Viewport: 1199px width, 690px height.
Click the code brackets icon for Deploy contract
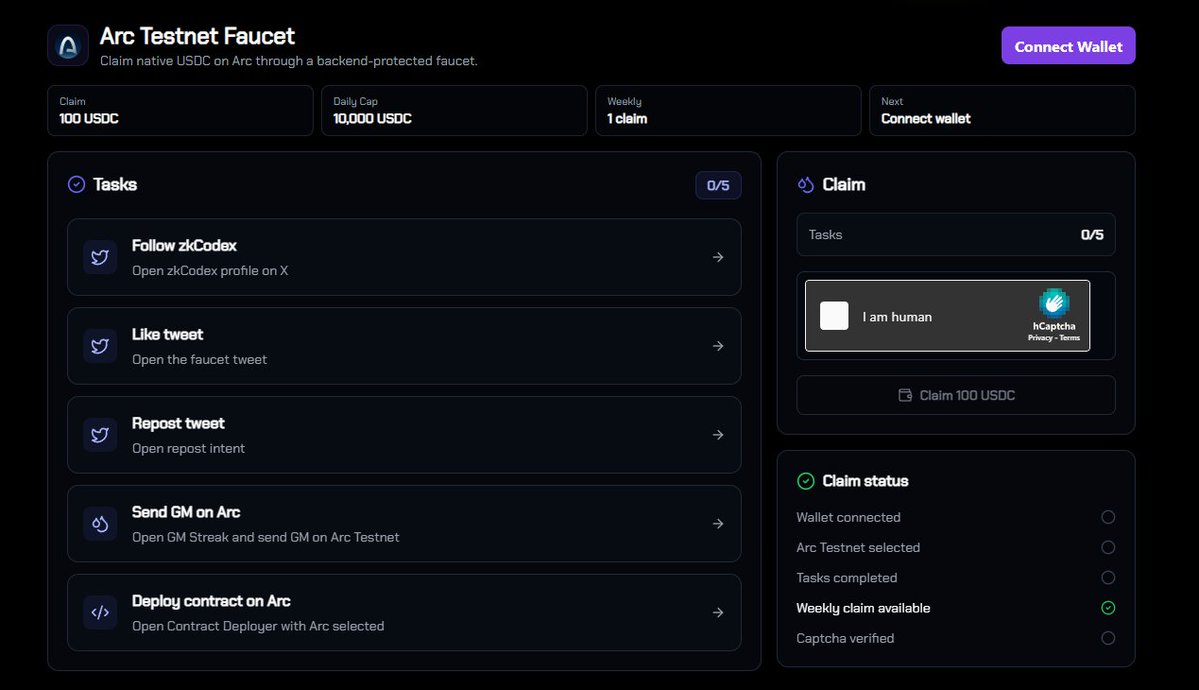click(x=100, y=612)
